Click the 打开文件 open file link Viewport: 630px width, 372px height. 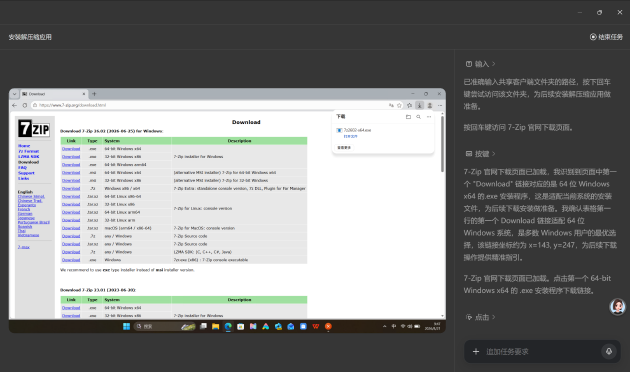point(350,137)
